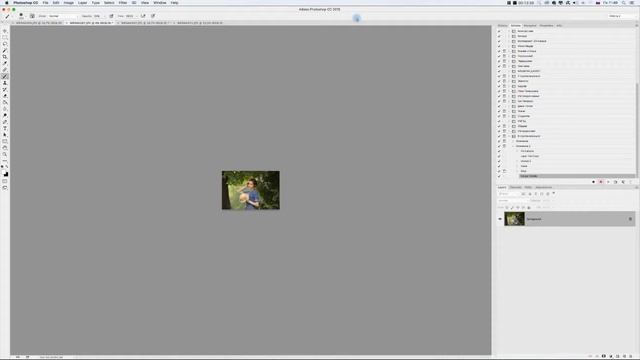Viewport: 640px width, 360px height.
Task: Toggle checkmark of topmost action set row
Action: 499,31
